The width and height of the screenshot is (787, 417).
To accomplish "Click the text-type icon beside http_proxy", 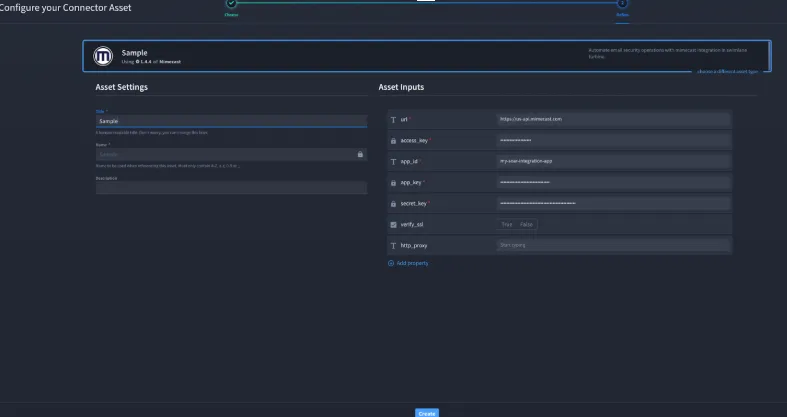I will coord(394,246).
